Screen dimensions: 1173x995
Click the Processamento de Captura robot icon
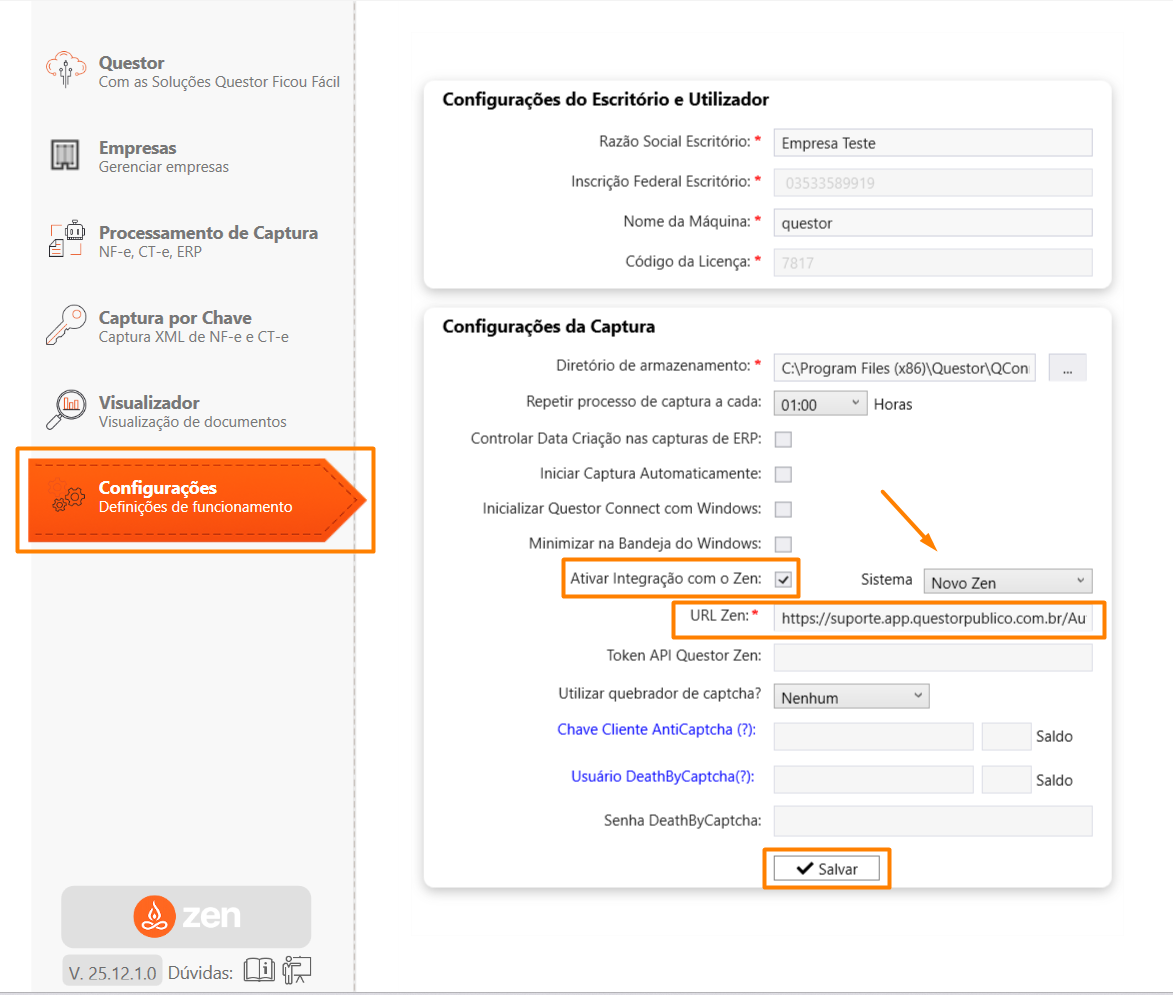tap(66, 240)
